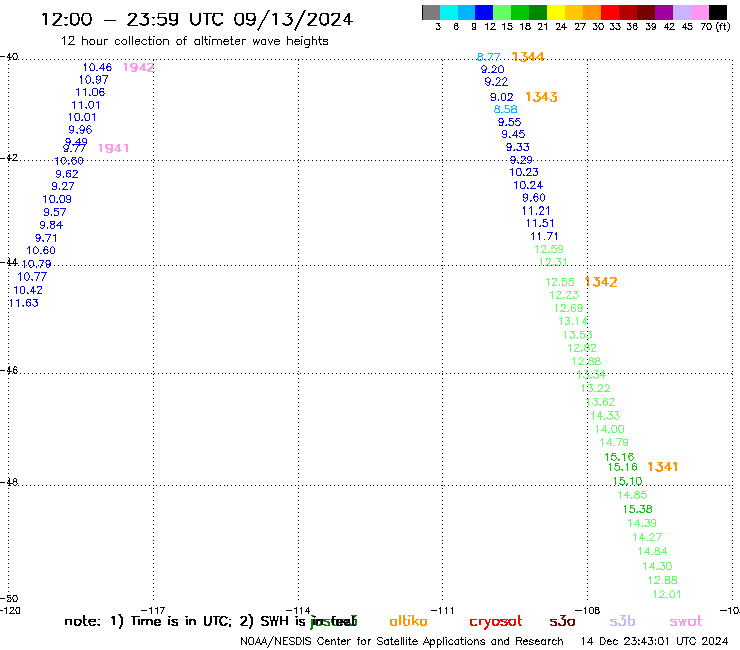
Task: Click the cyan swatch in the wave height legend
Action: tap(449, 12)
